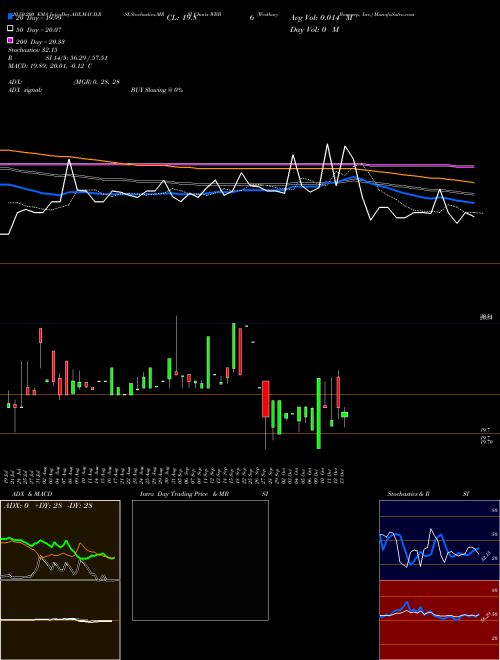Click the last green candle at 13 Oct
Screen dimensions: 500x660
click(344, 415)
